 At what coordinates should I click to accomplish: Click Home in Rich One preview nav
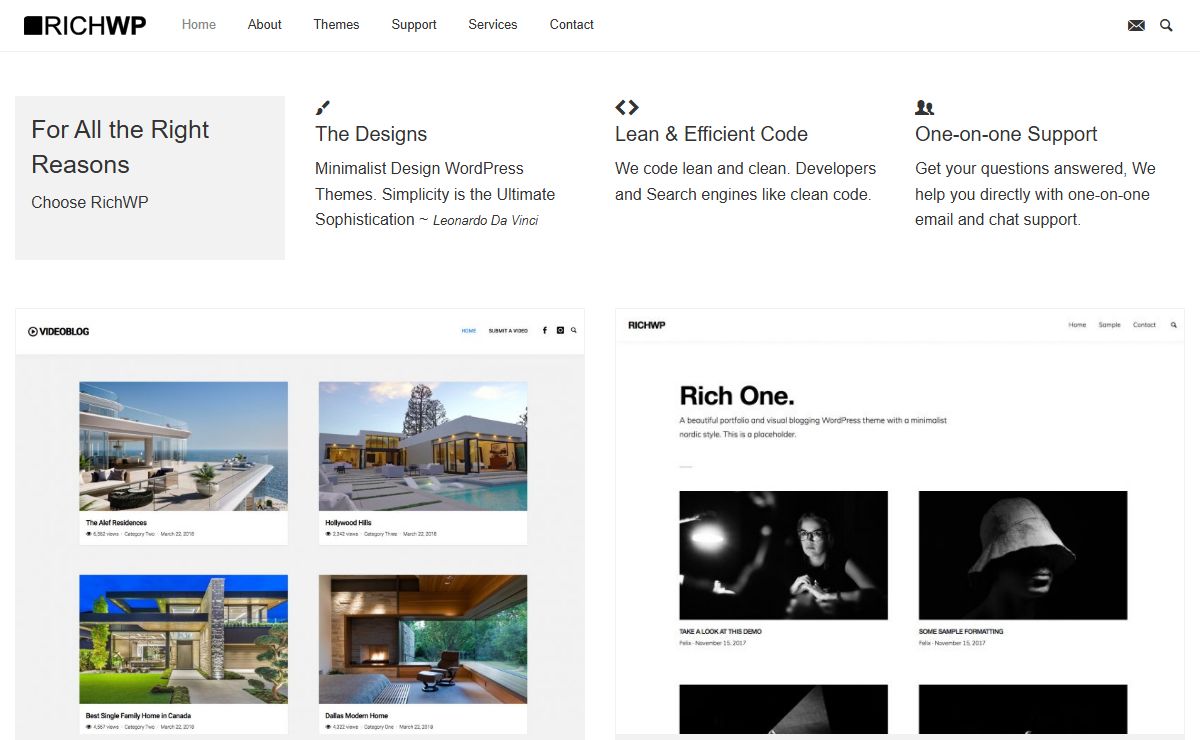(x=1077, y=325)
